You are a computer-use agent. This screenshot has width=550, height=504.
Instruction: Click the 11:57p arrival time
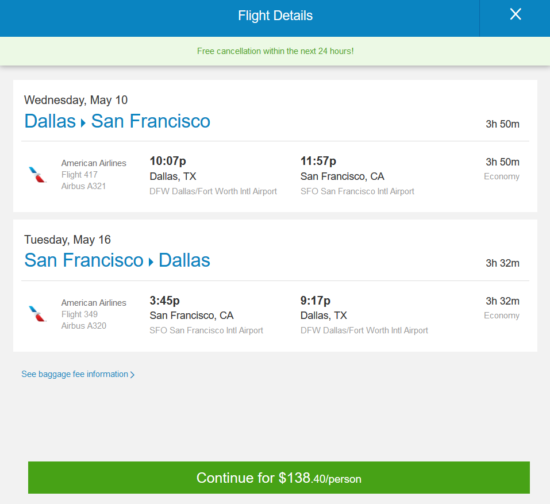point(318,161)
